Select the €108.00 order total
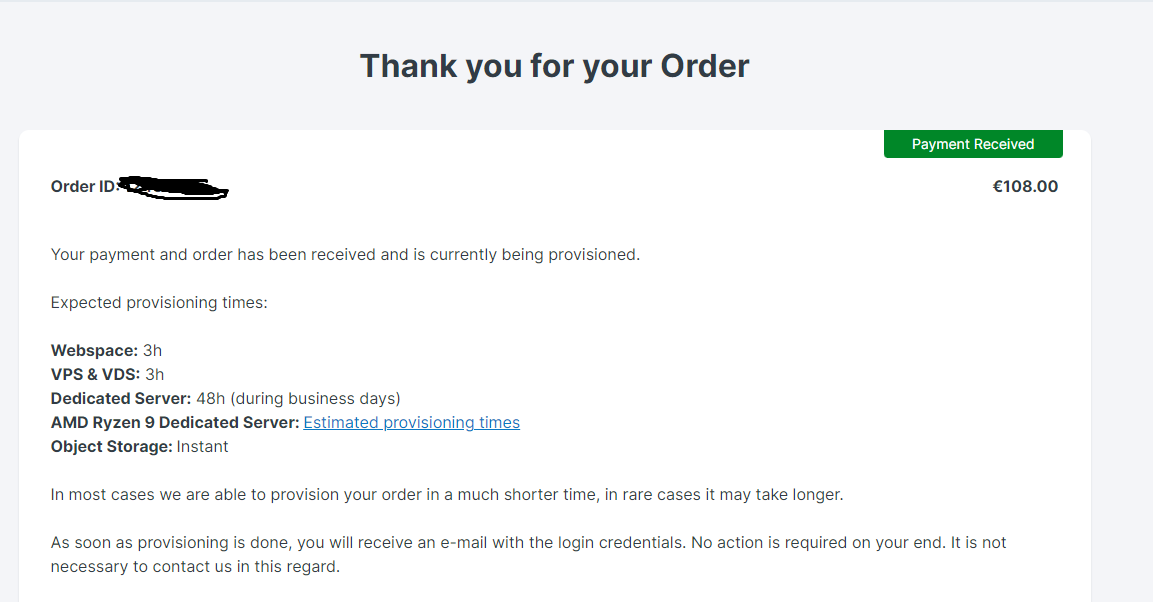This screenshot has height=602, width=1153. pyautogui.click(x=1025, y=187)
